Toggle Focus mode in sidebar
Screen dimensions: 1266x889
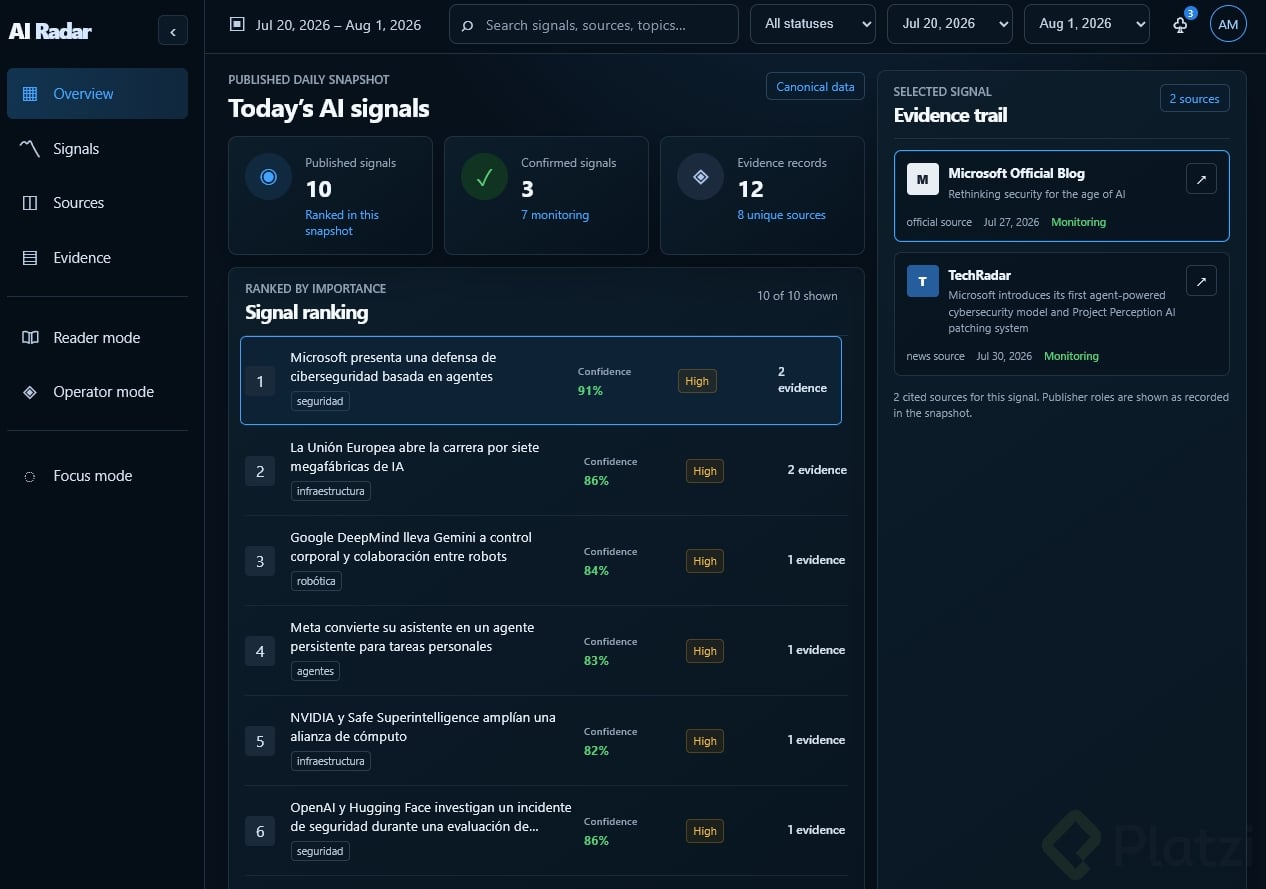97,476
